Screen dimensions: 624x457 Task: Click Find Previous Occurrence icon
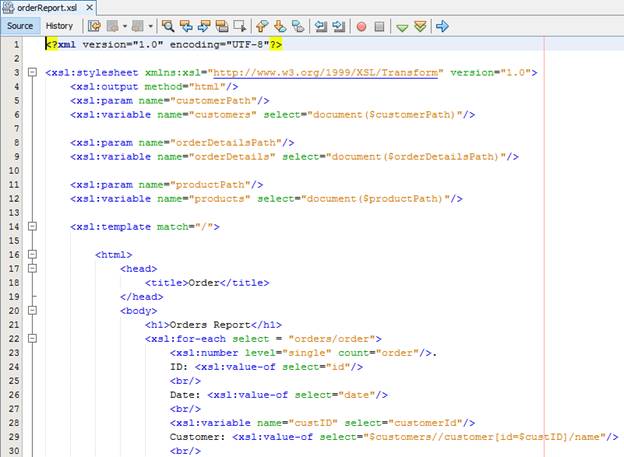click(x=186, y=26)
